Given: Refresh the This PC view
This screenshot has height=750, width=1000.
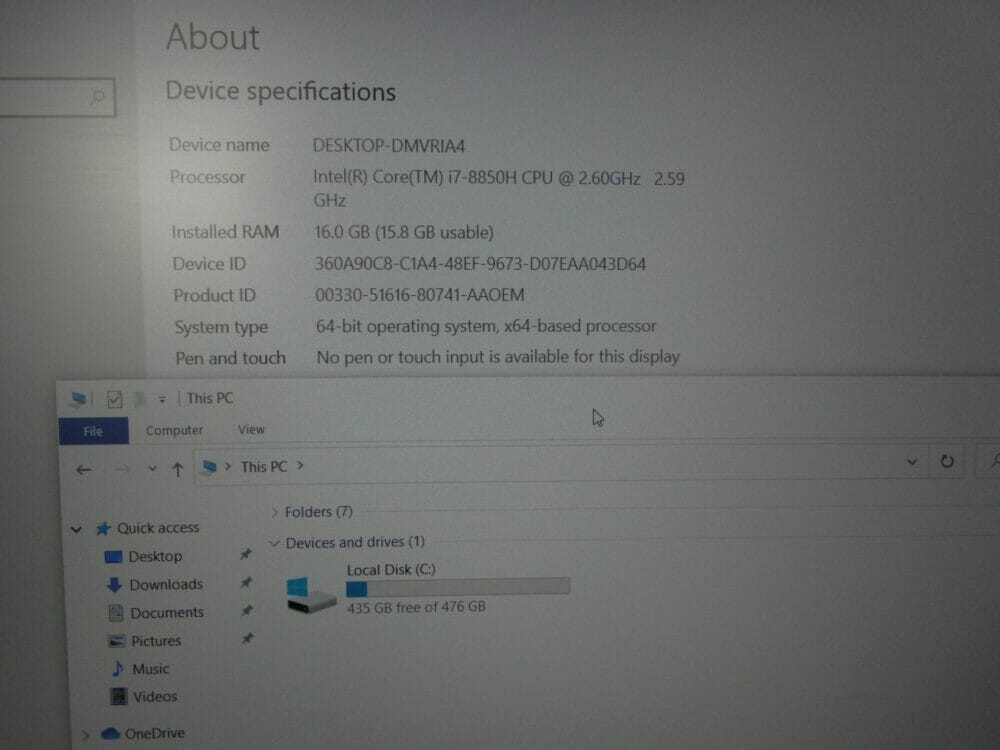Looking at the screenshot, I should [946, 461].
